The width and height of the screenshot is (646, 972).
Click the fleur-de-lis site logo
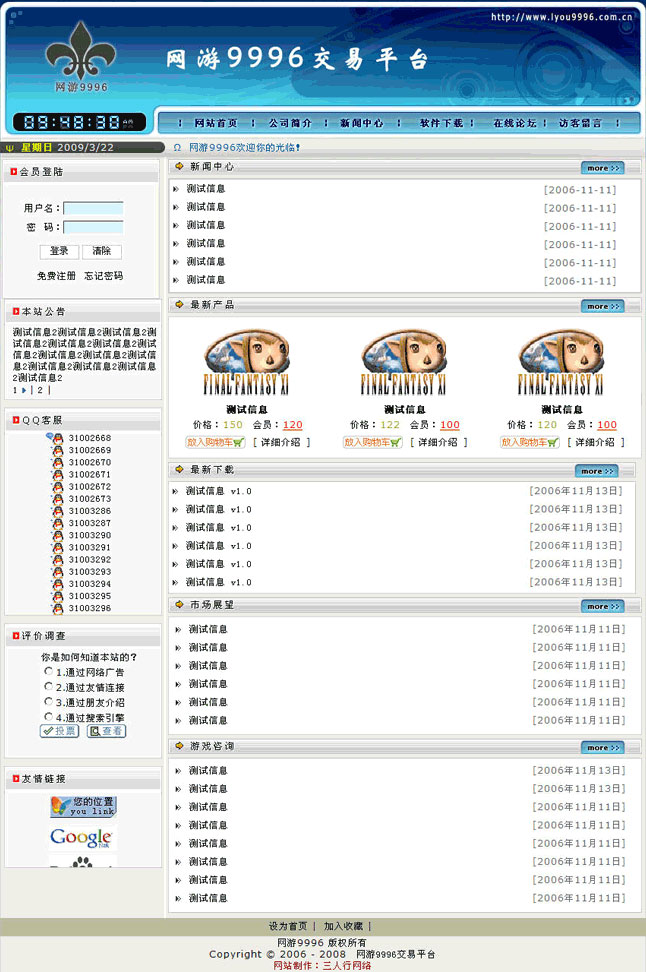81,57
